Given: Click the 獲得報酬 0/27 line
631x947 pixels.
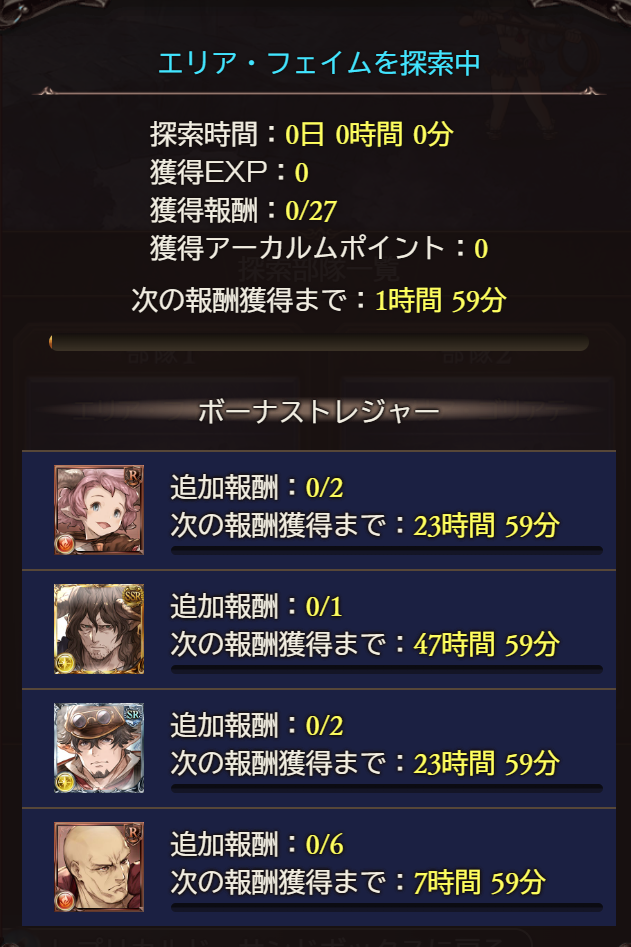Looking at the screenshot, I should pyautogui.click(x=243, y=210).
